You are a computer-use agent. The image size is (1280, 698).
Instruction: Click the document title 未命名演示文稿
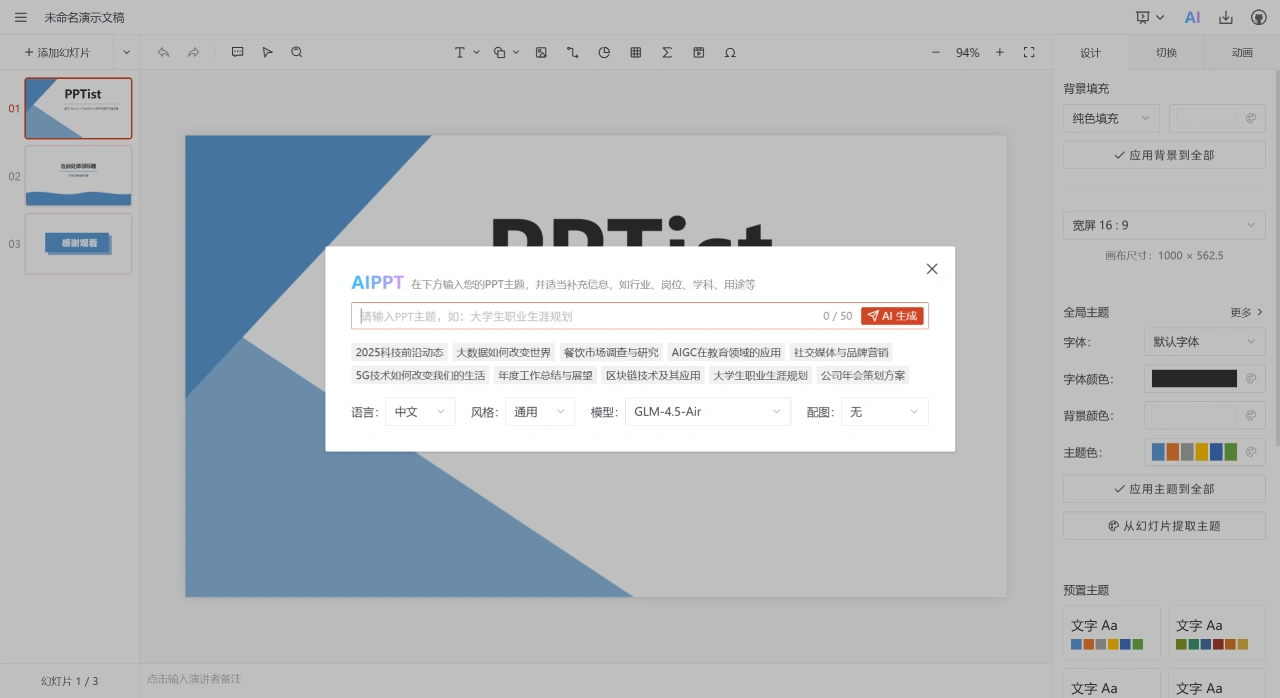pyautogui.click(x=85, y=17)
